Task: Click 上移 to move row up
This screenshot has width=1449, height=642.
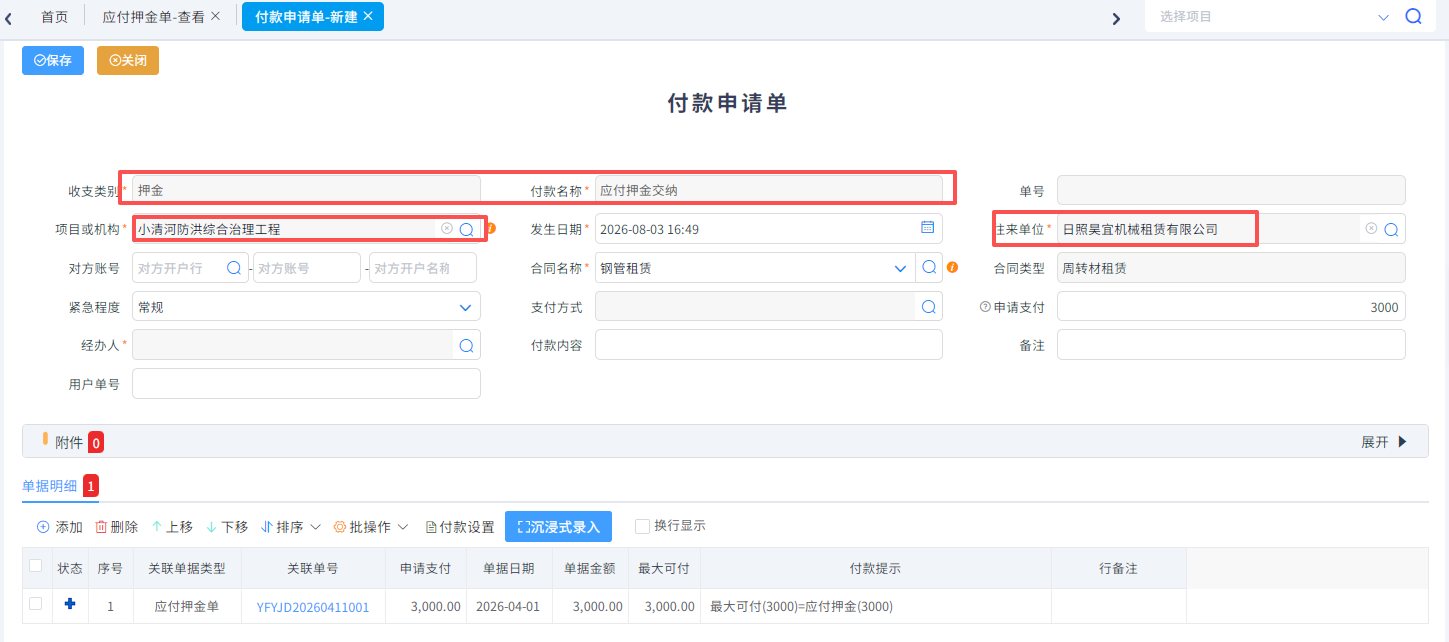Action: click(x=171, y=527)
